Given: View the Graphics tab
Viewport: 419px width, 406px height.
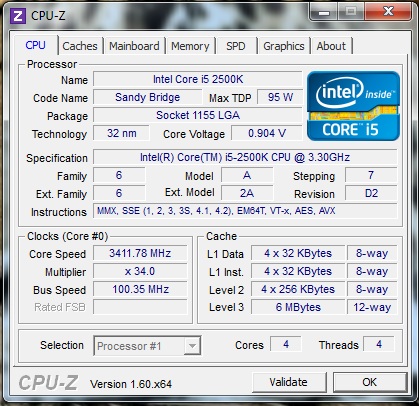Looking at the screenshot, I should 284,46.
